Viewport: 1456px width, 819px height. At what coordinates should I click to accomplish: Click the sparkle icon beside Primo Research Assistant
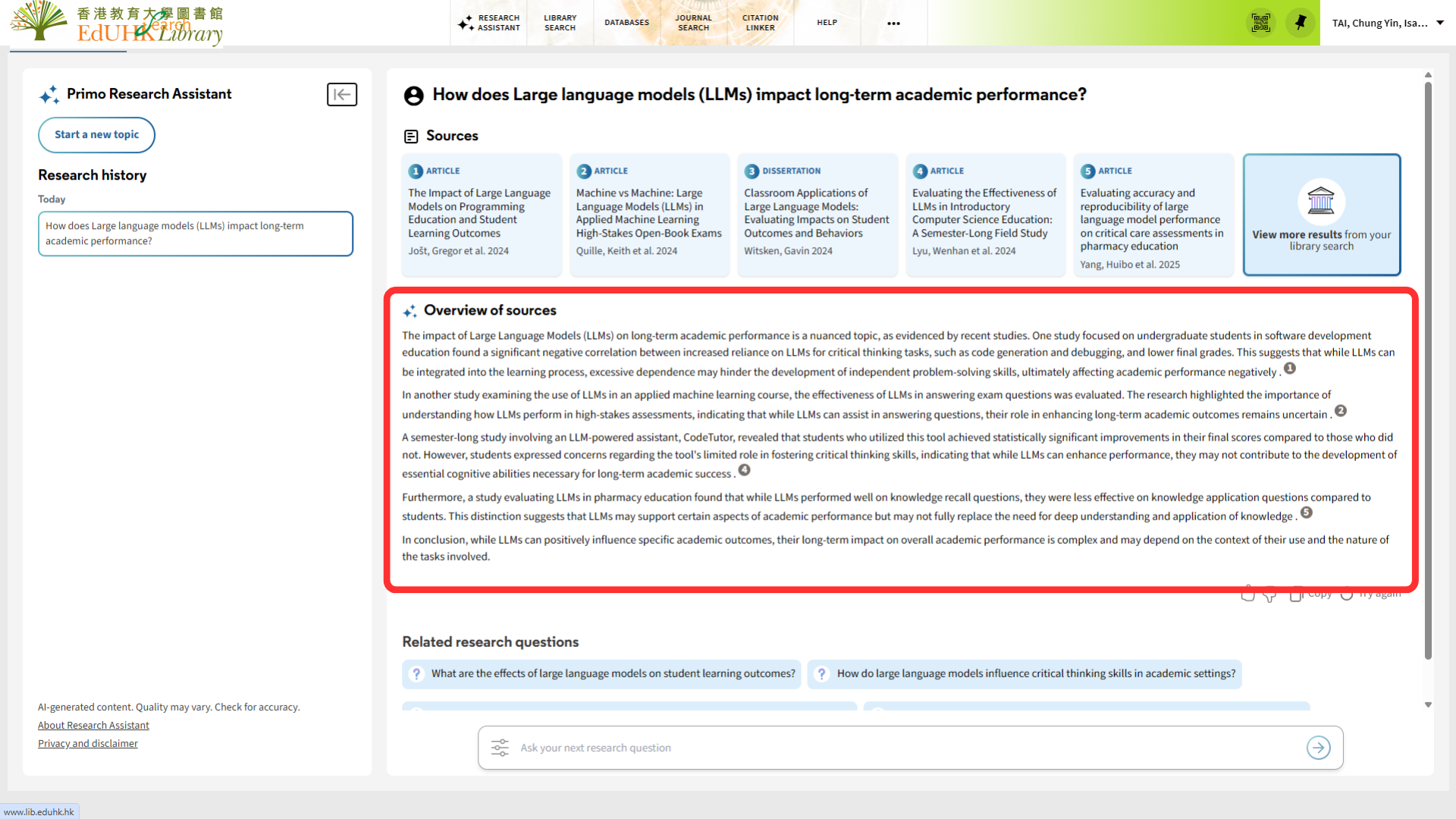[x=49, y=95]
